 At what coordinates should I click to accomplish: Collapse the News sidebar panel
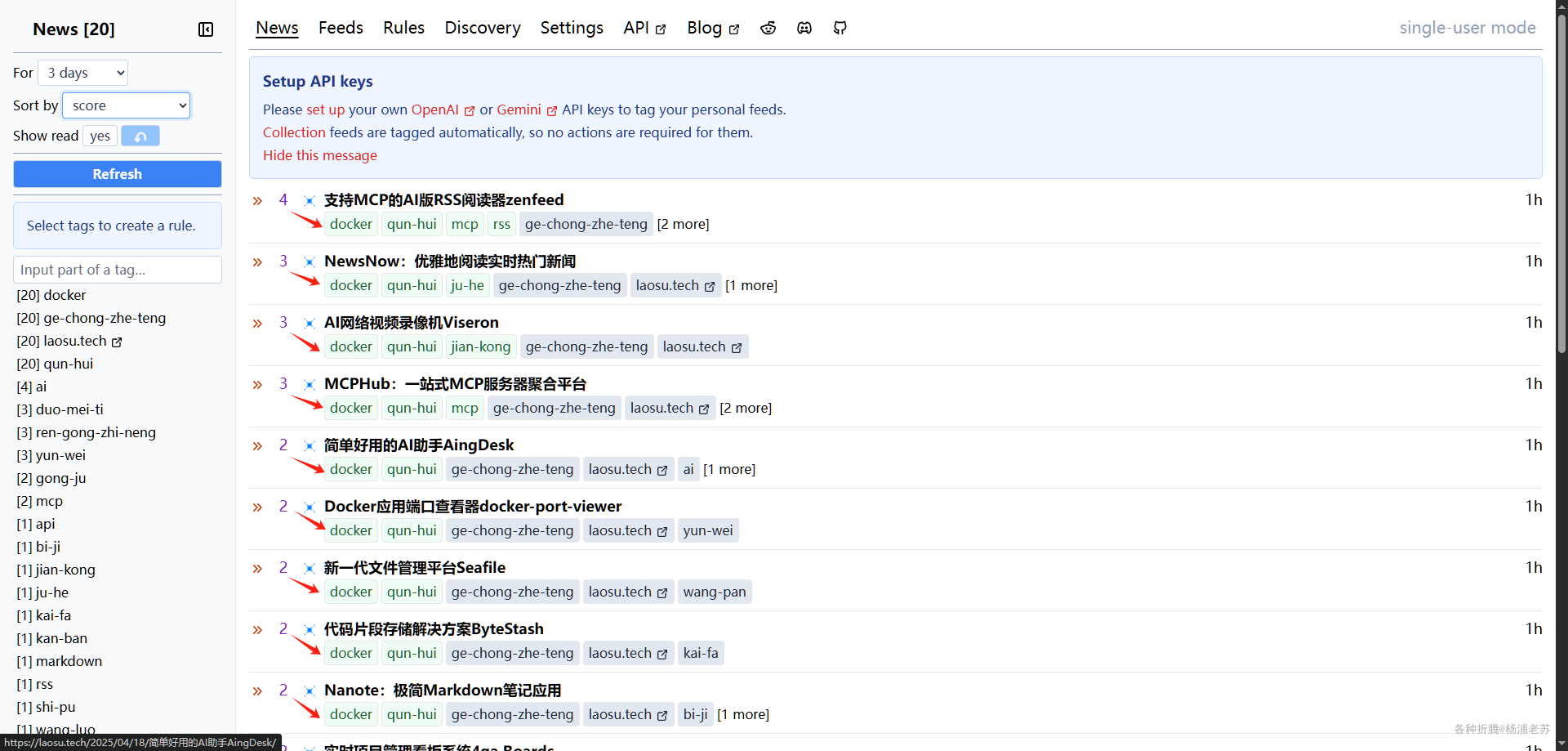206,29
